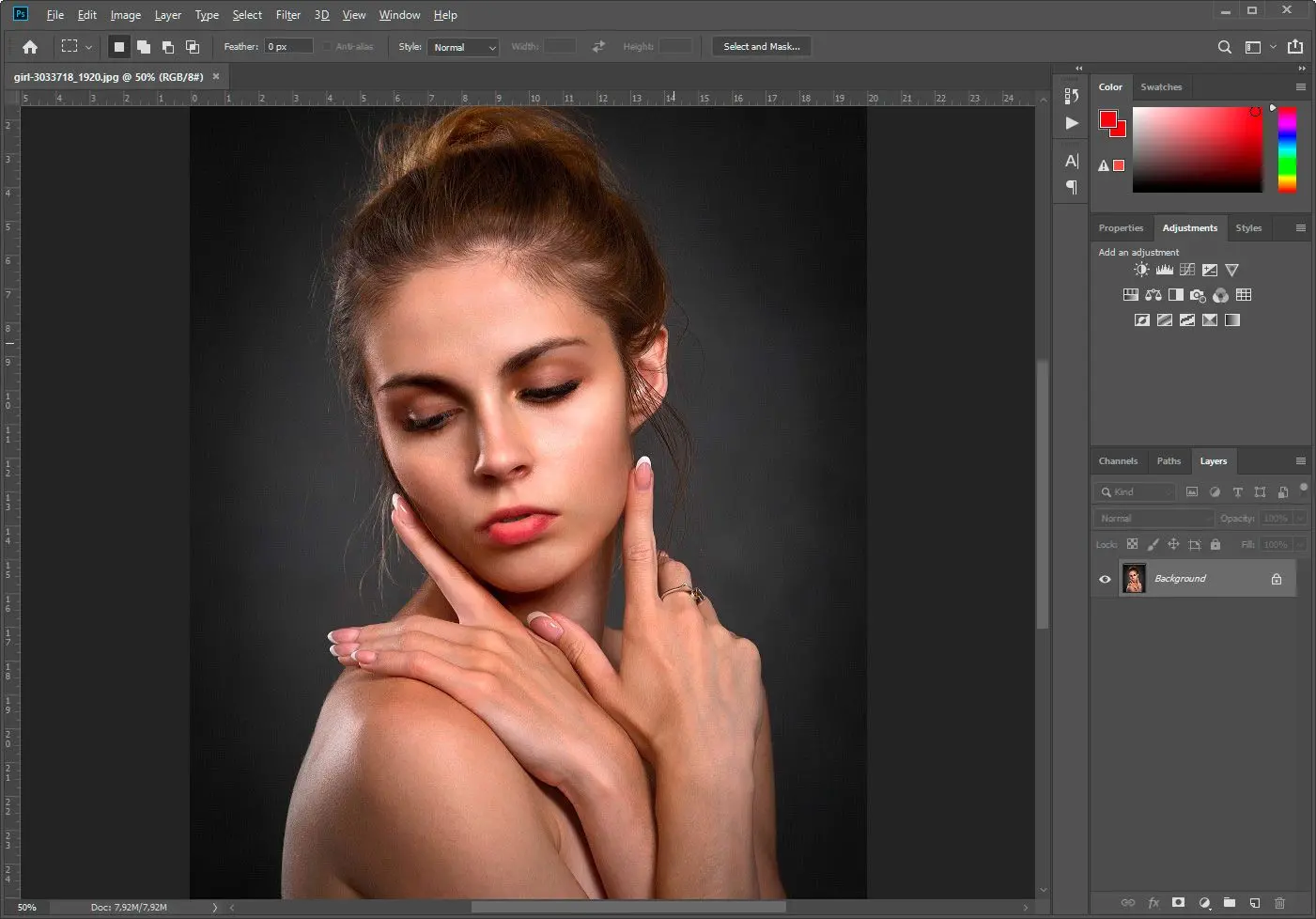The height and width of the screenshot is (919, 1316).
Task: Pick a red hue in the Color panel
Action: click(1287, 113)
